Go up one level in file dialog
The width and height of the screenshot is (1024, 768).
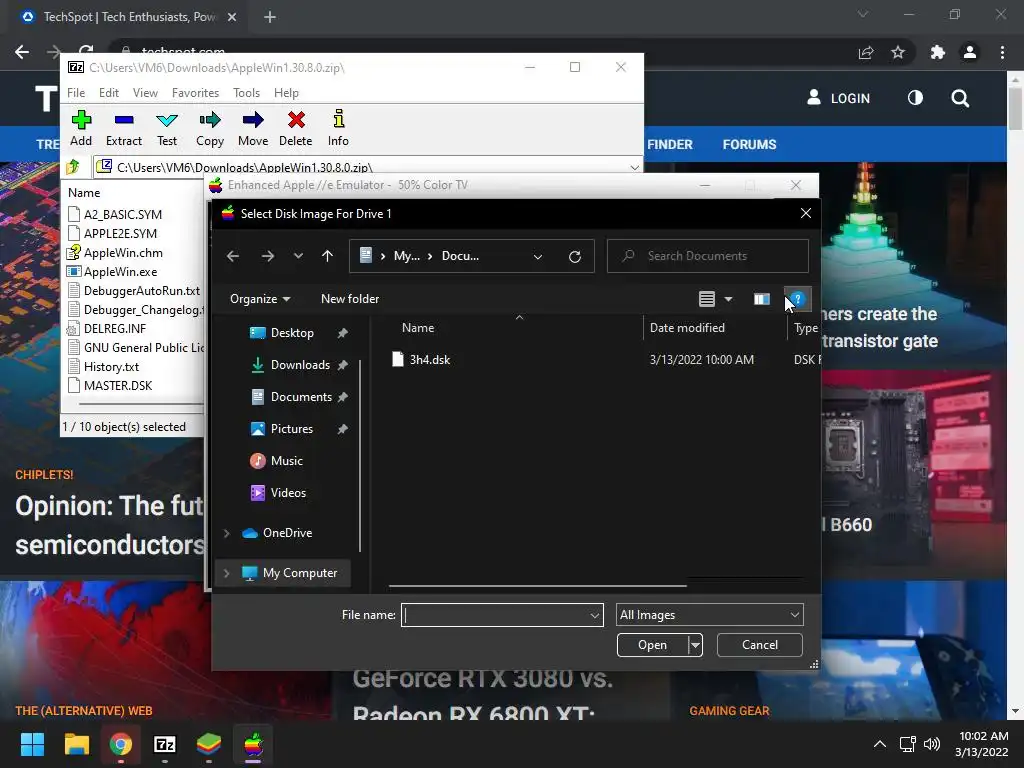tap(327, 256)
